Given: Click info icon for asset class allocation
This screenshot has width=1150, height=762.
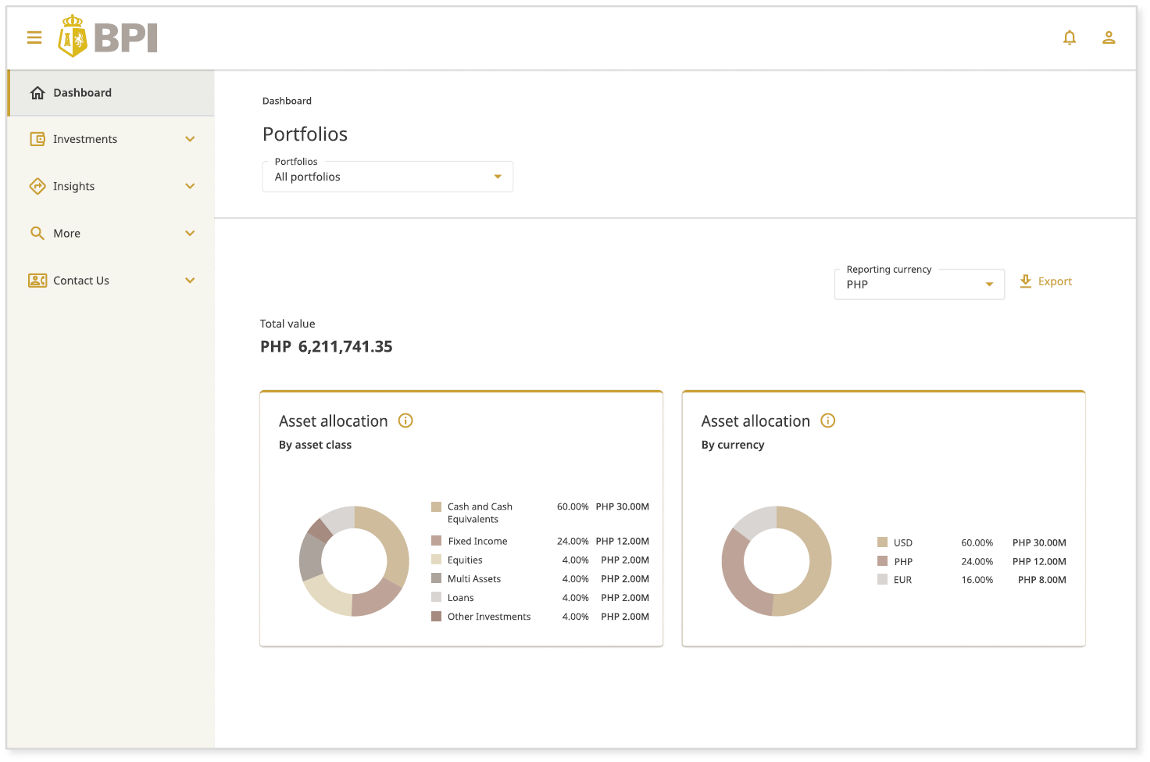Looking at the screenshot, I should click(x=405, y=421).
